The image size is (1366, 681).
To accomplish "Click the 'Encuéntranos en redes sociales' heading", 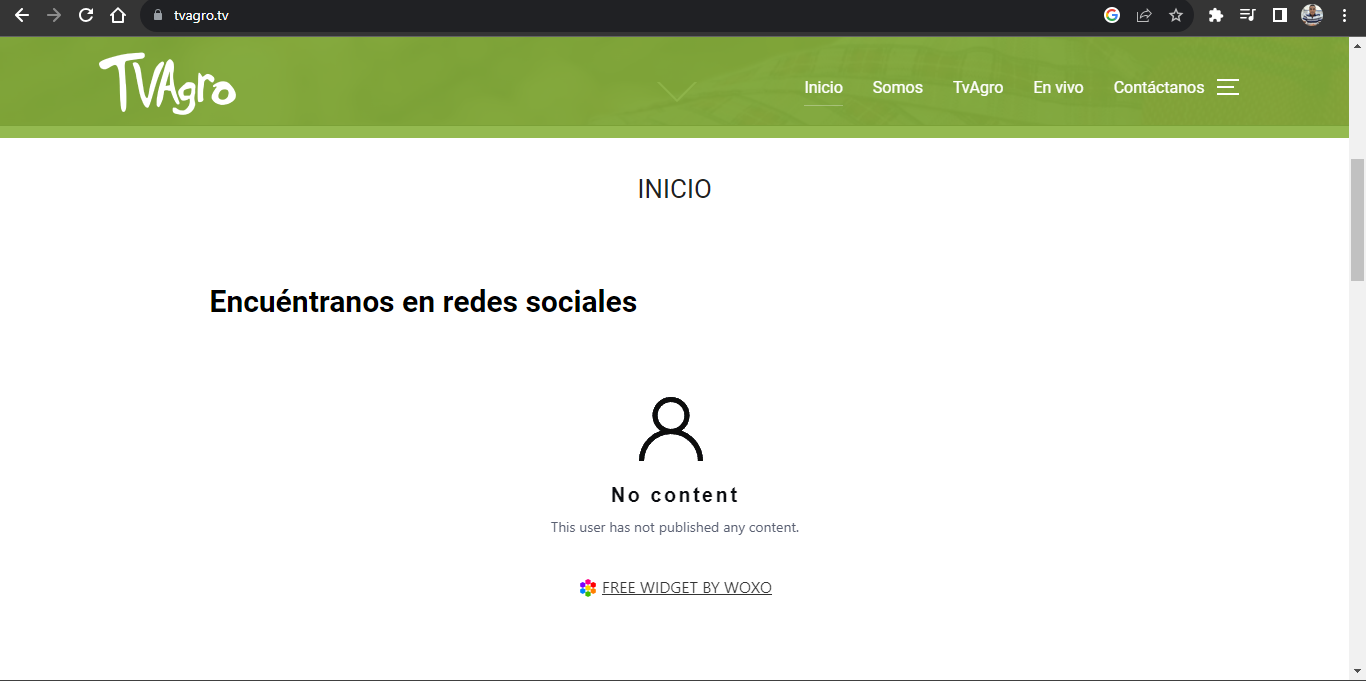I will coord(423,301).
